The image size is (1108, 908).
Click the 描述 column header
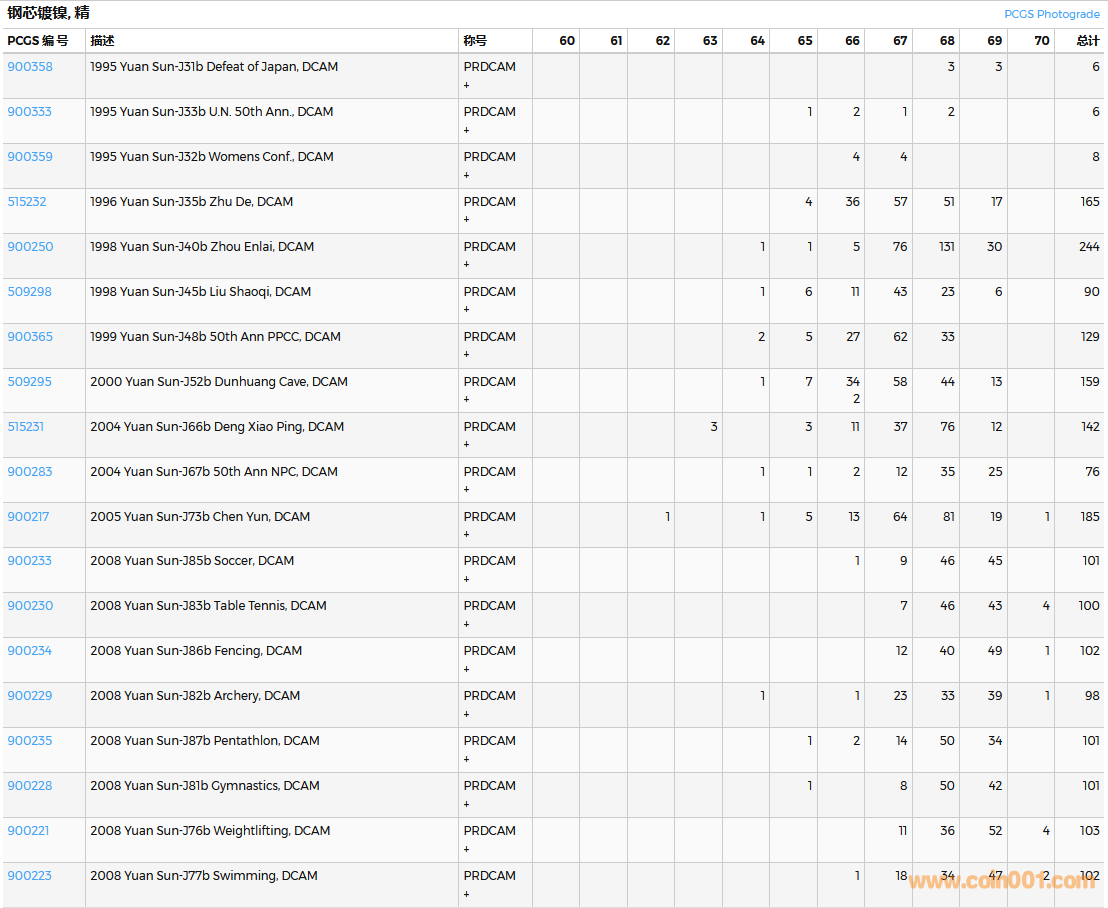pos(102,41)
